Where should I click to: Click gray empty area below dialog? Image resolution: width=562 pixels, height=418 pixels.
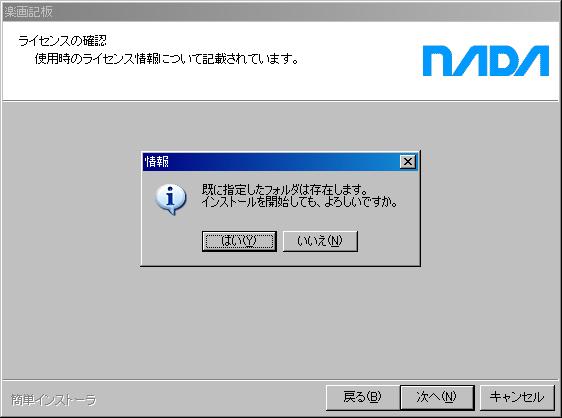click(x=281, y=323)
